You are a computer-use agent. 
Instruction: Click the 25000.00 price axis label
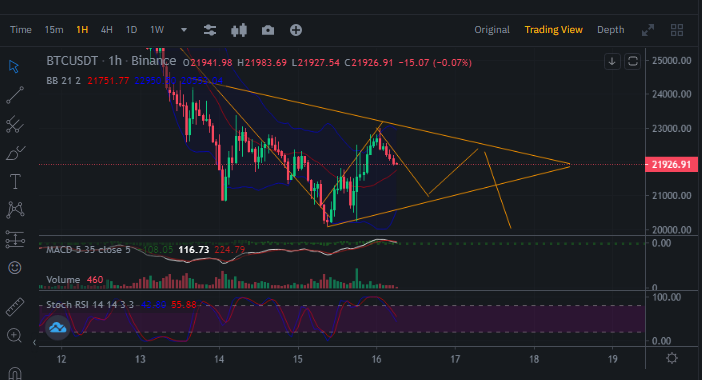[x=672, y=60]
